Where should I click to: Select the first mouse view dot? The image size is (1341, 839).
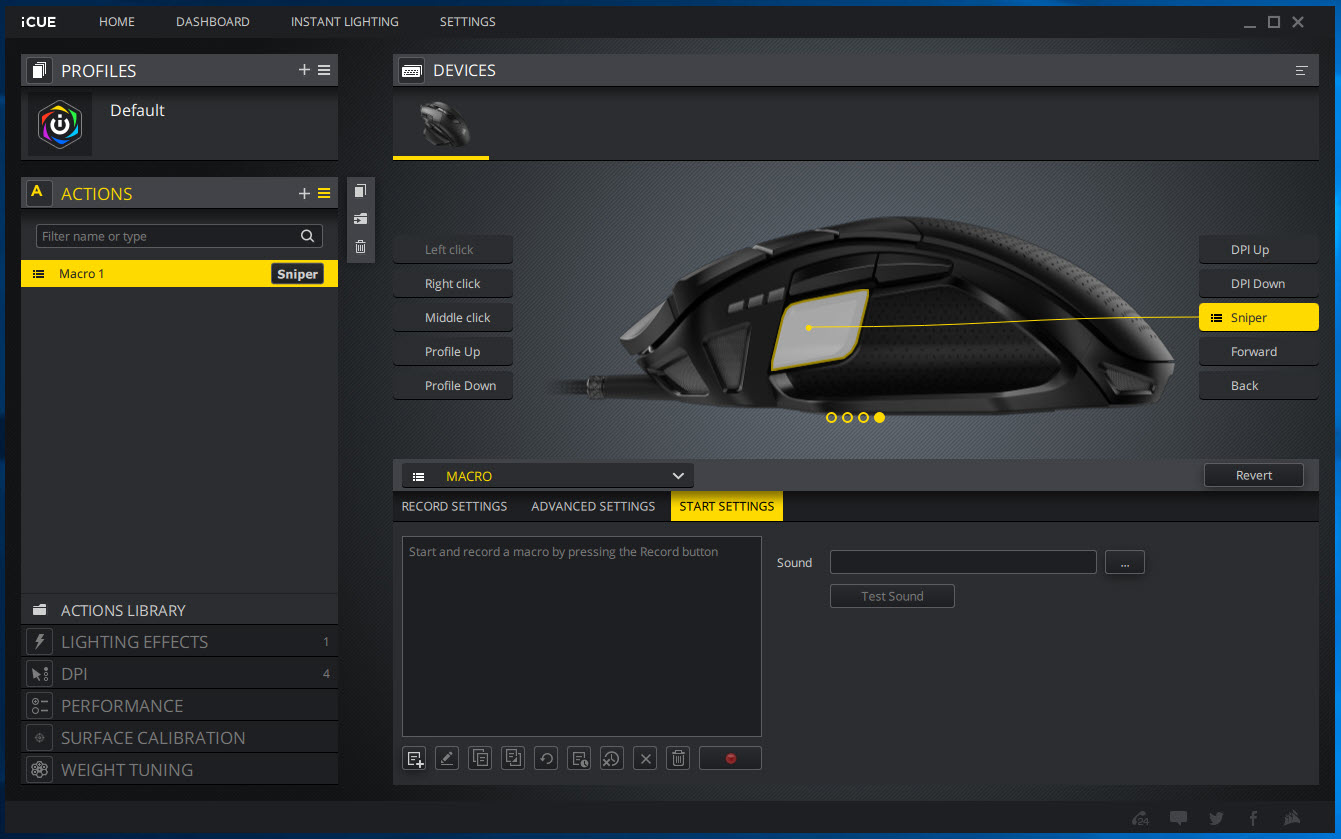tap(832, 417)
